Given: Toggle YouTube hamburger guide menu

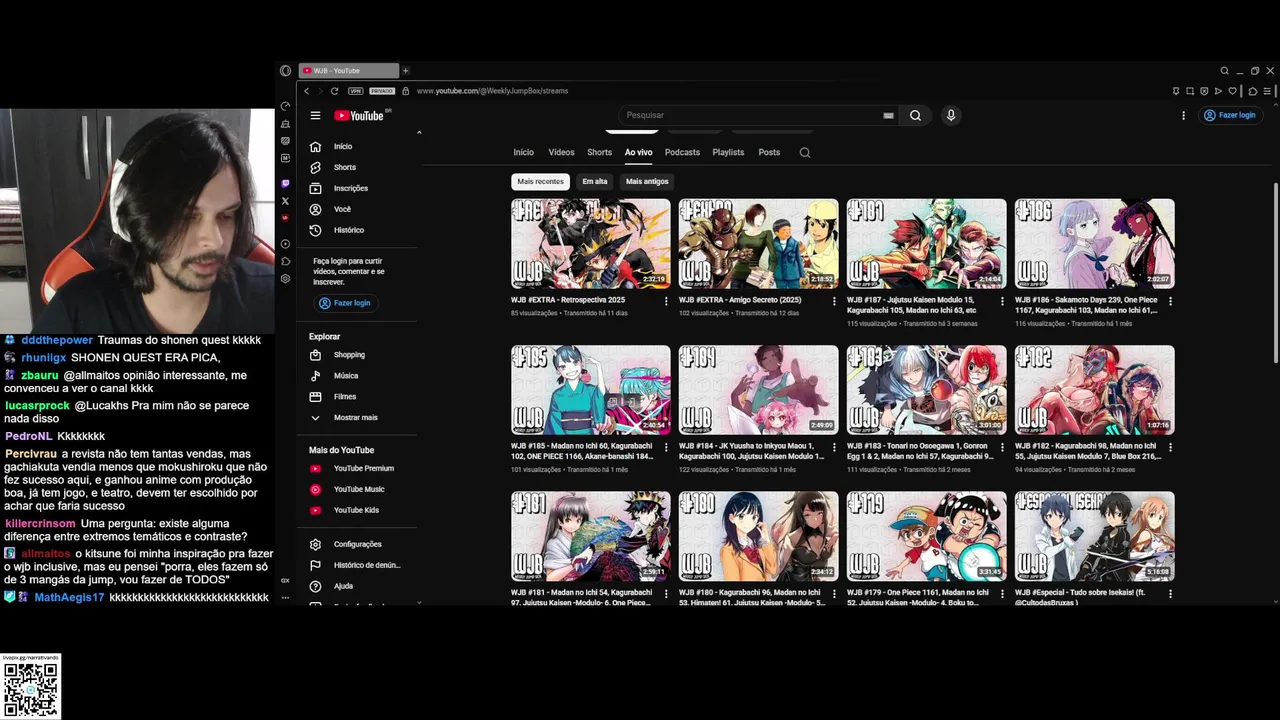Looking at the screenshot, I should pos(315,116).
